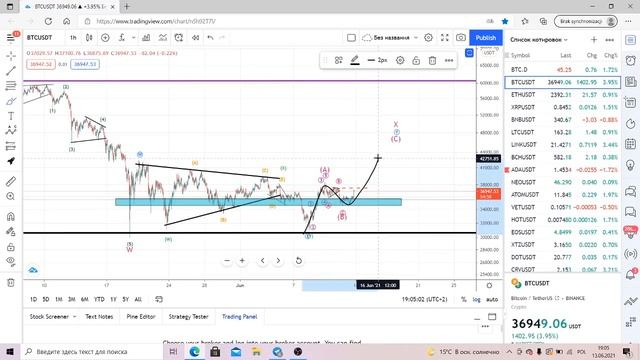Reset the chart view
The height and width of the screenshot is (360, 640).
pyautogui.click(x=298, y=260)
